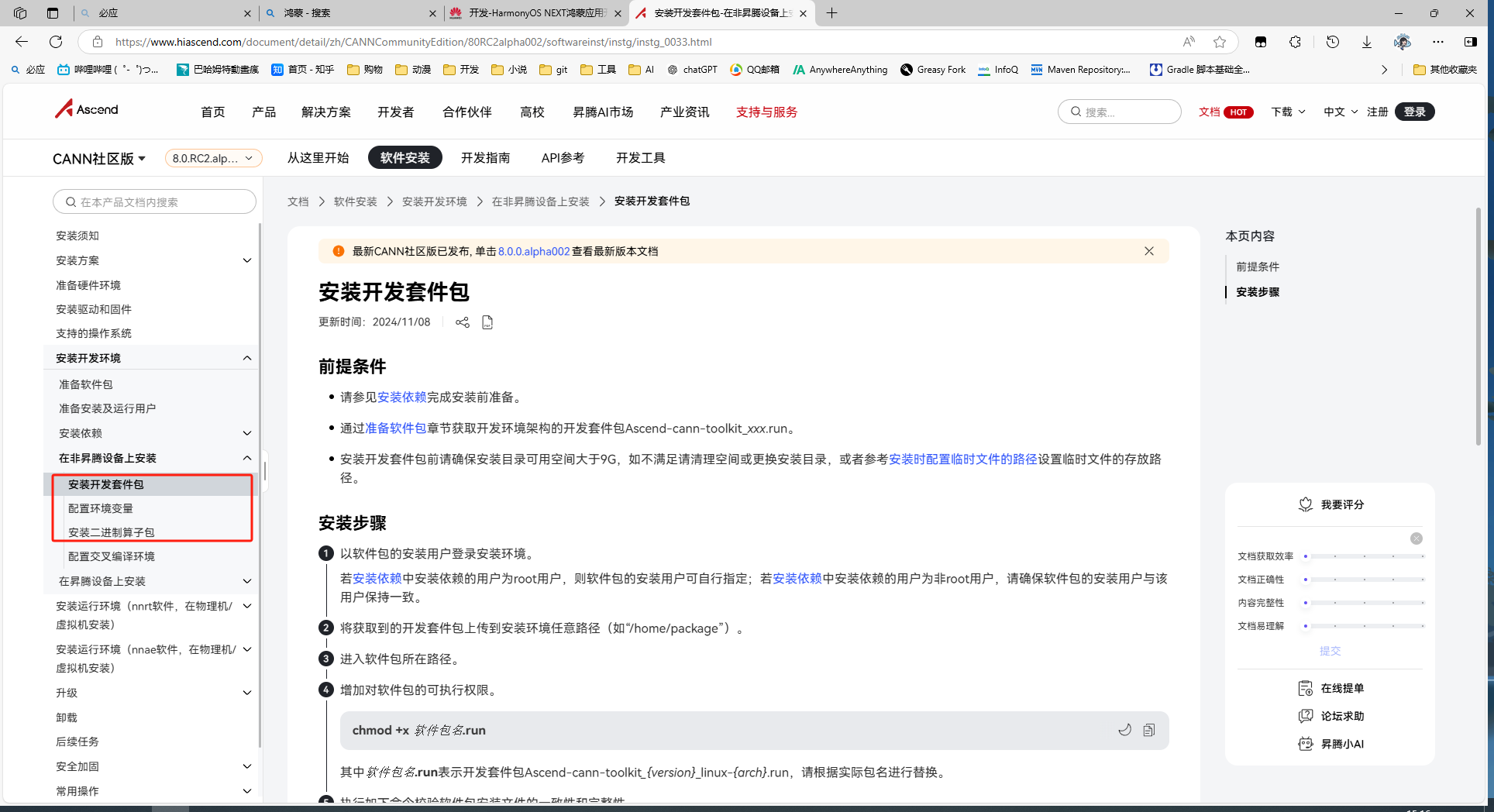
Task: Open read aloud icon in address bar
Action: tap(1189, 42)
